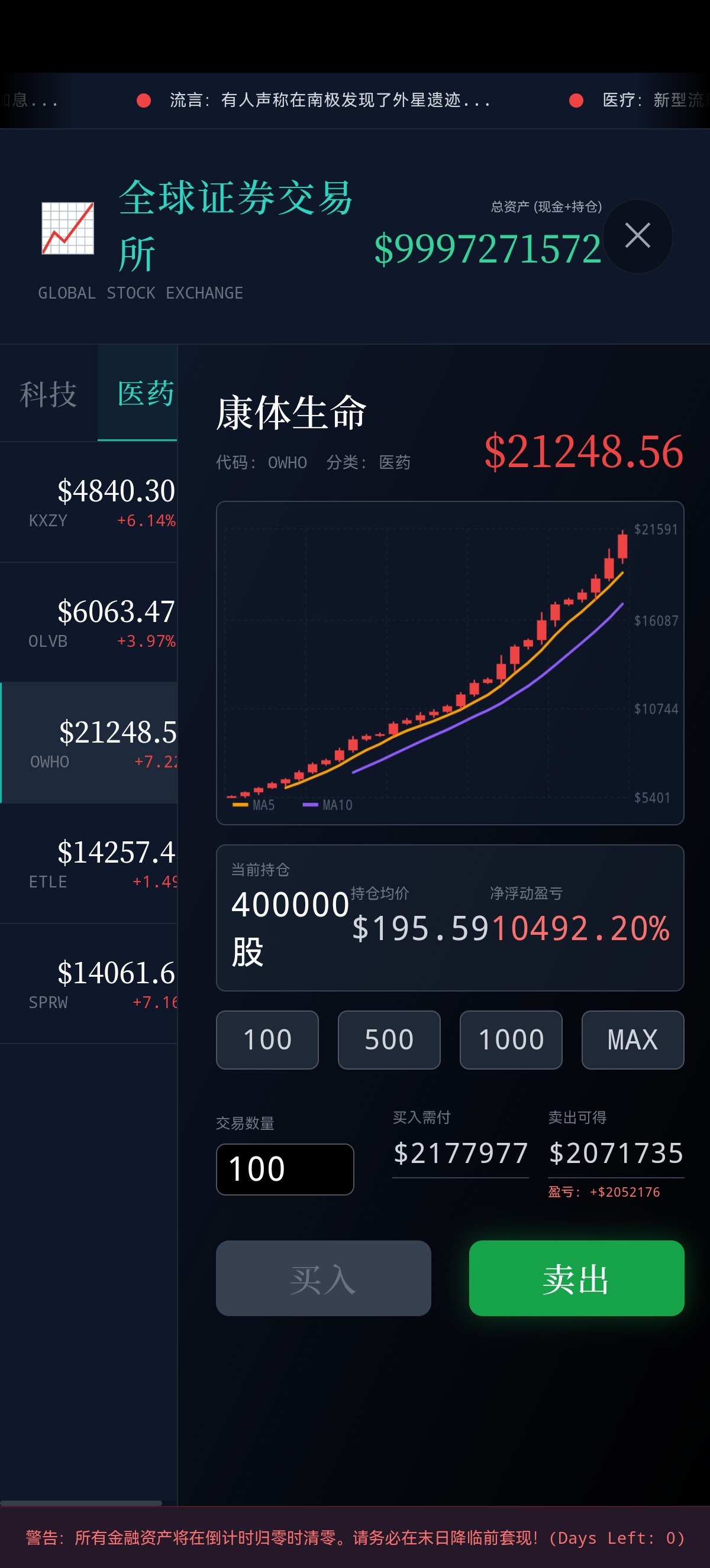Click the $5401 axis label

click(x=652, y=798)
